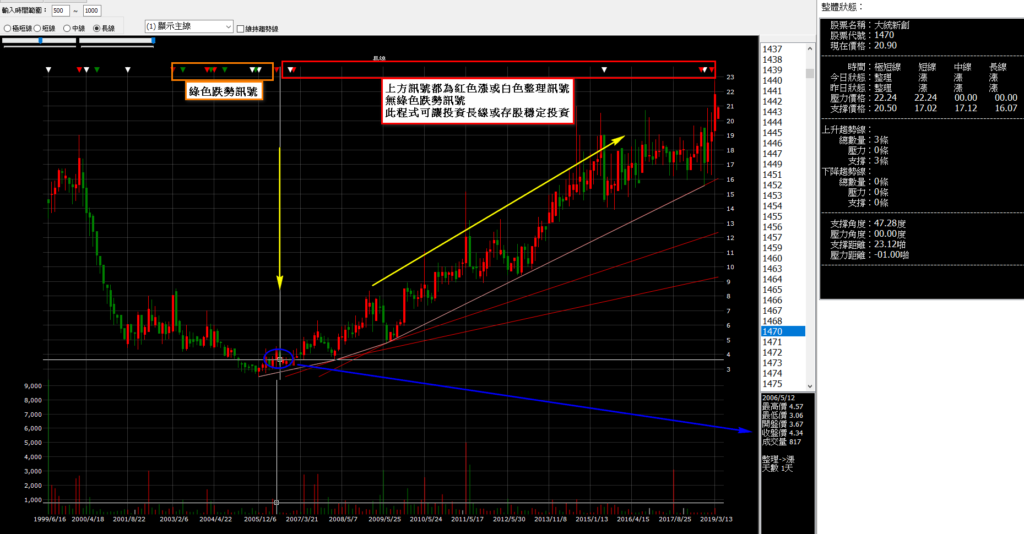The image size is (1024, 534).
Task: Select stock code 1452 in list
Action: click(782, 185)
